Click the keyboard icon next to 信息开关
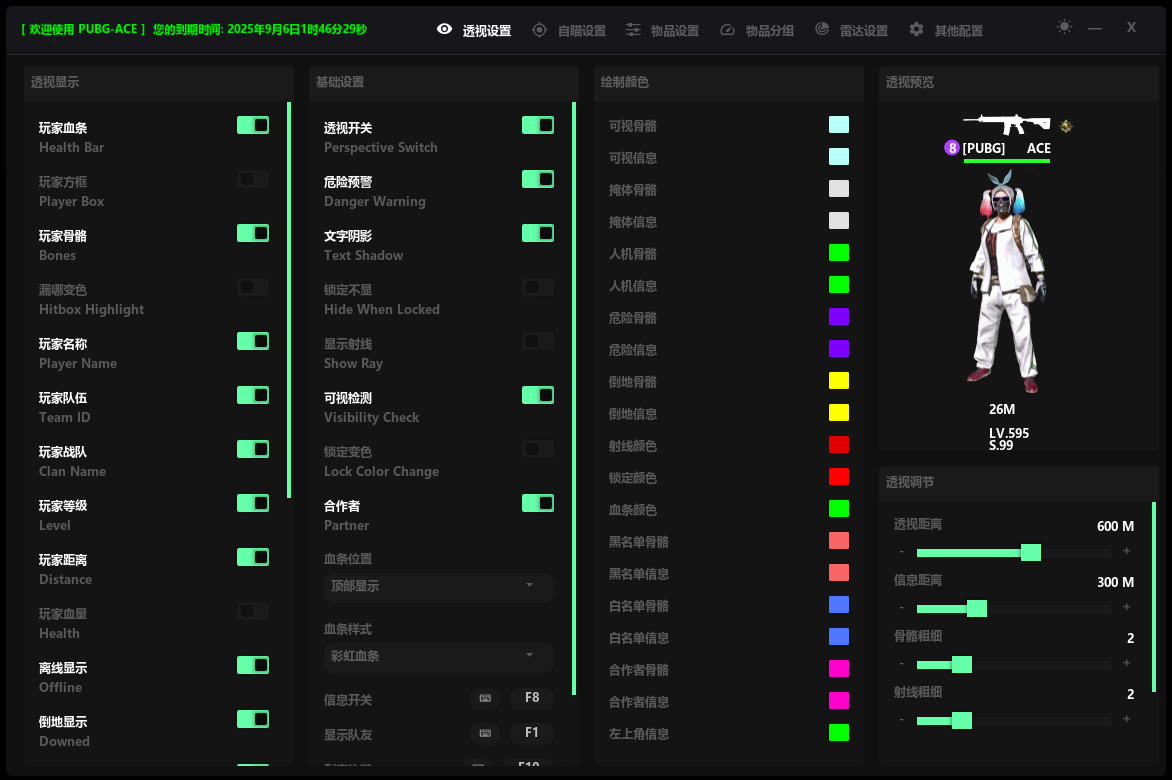 [x=485, y=698]
